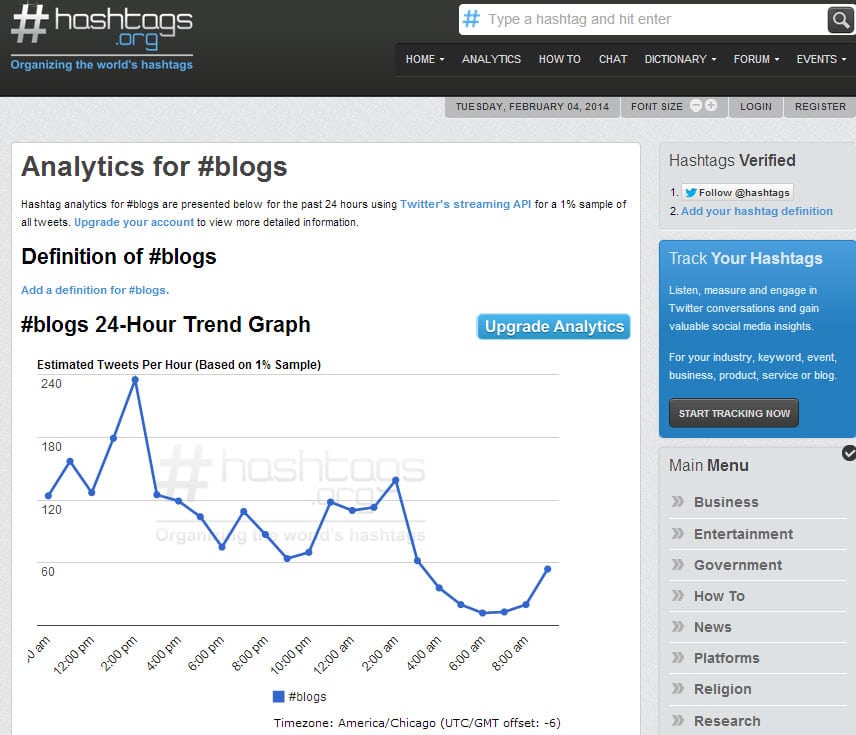Open the FORUM dropdown menu
Screen dimensions: 856x735
[x=756, y=59]
